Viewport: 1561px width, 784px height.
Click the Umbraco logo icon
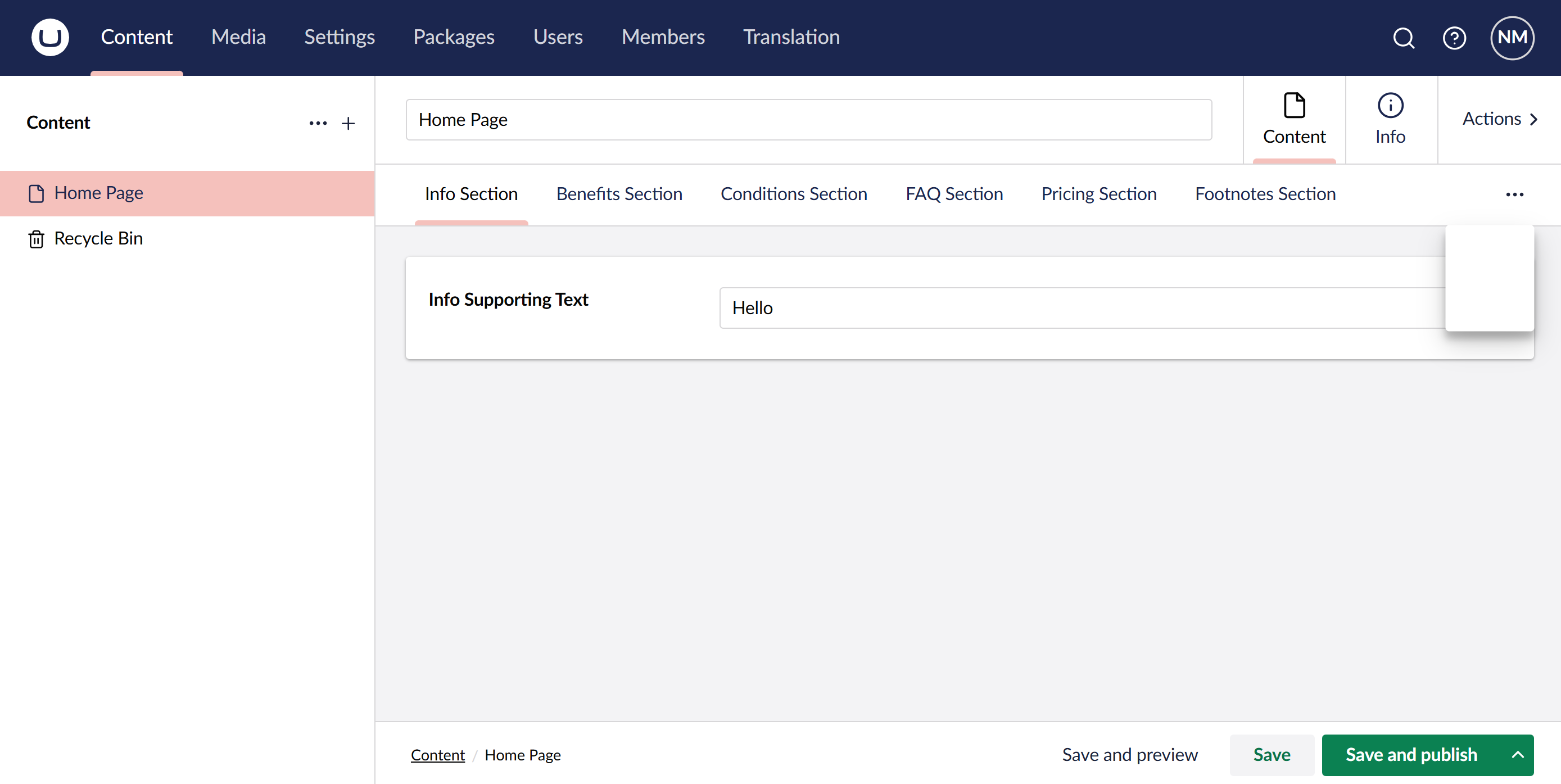(49, 37)
